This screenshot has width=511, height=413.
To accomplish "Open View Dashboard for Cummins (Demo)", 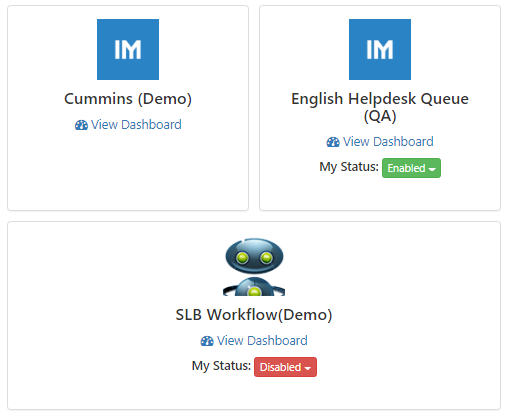I will coord(128,125).
